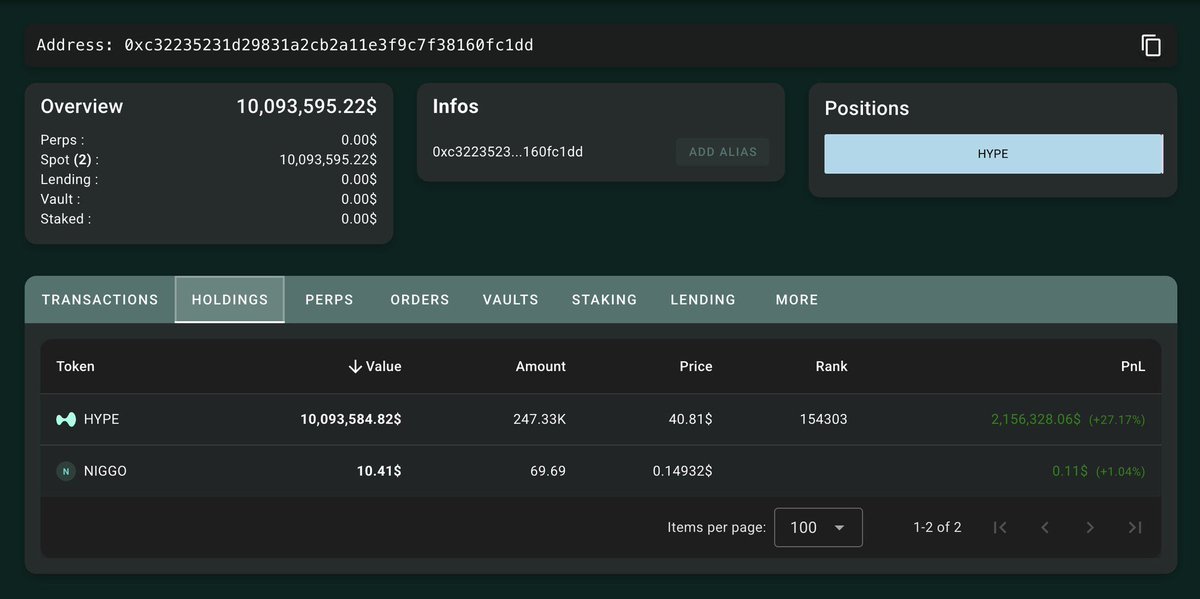Viewport: 1200px width, 599px height.
Task: Click the HYPE position bar
Action: tap(993, 155)
